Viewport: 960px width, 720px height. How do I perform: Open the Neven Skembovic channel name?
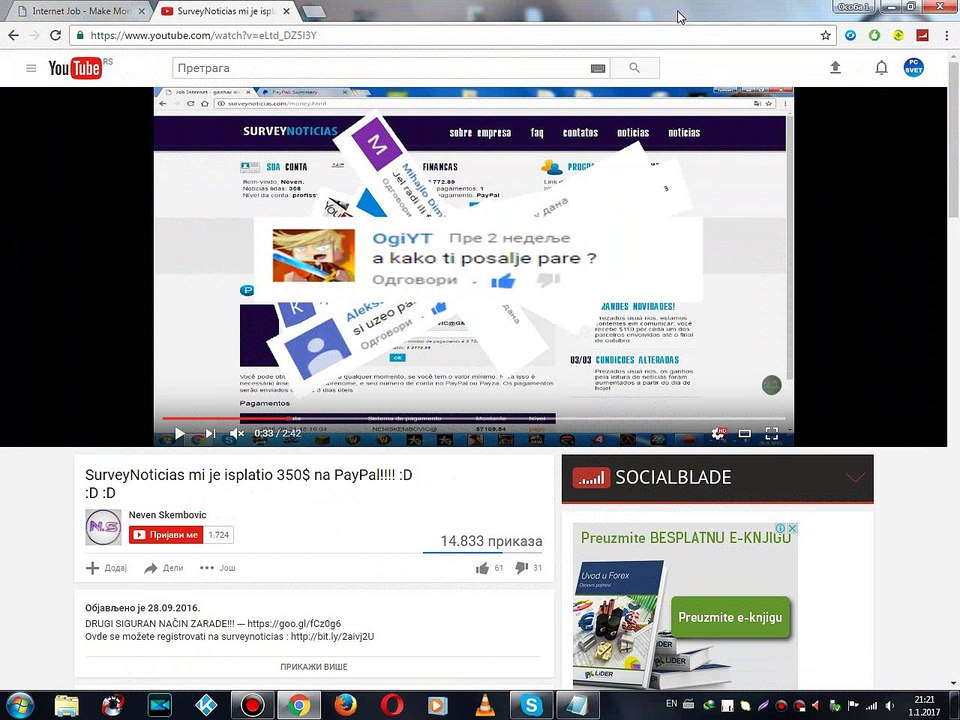167,515
